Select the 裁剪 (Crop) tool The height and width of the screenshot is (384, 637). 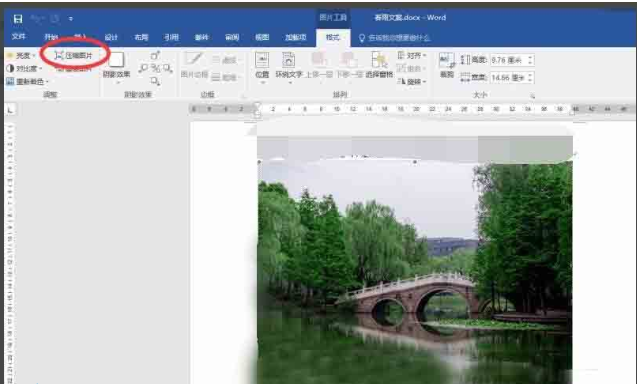(x=447, y=66)
